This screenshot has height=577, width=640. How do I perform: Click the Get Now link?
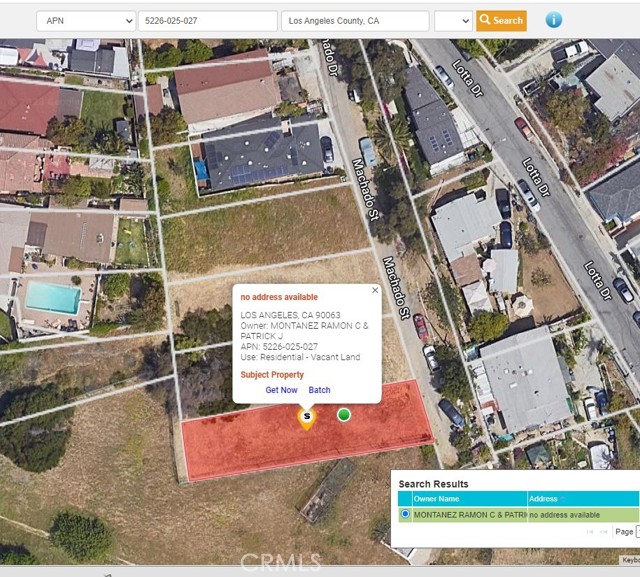pyautogui.click(x=281, y=390)
